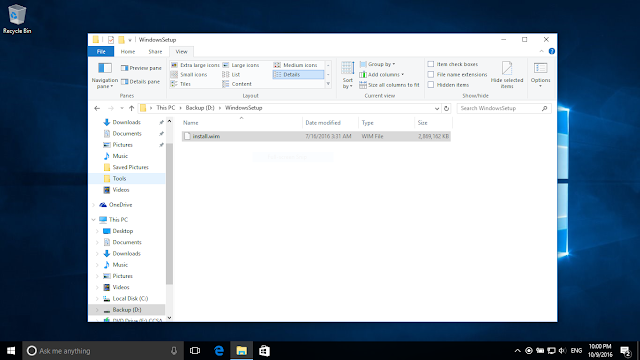The height and width of the screenshot is (360, 640).
Task: Choose Small icons layout
Action: pos(189,74)
